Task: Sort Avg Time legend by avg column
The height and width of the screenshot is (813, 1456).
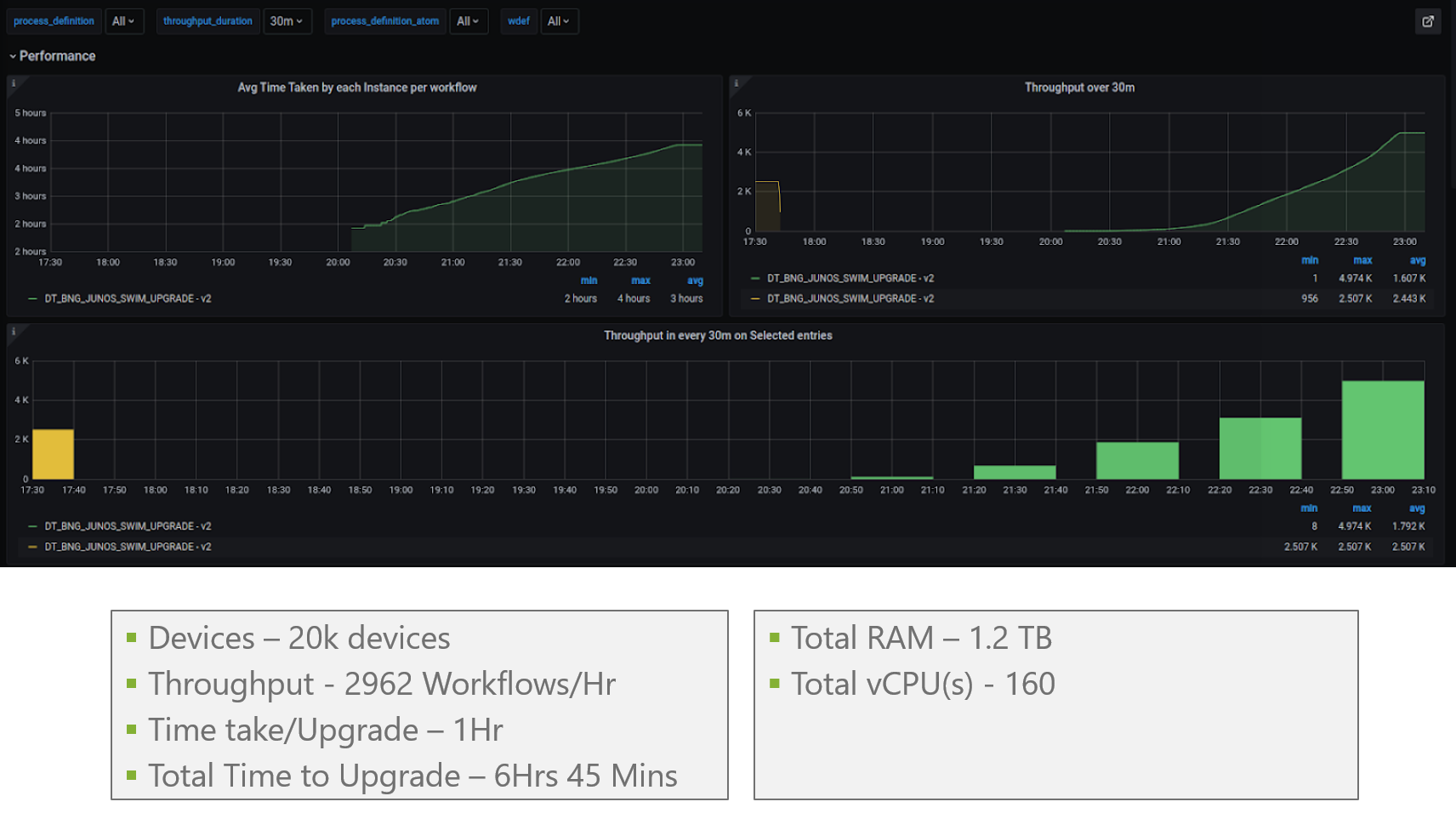Action: pyautogui.click(x=695, y=281)
